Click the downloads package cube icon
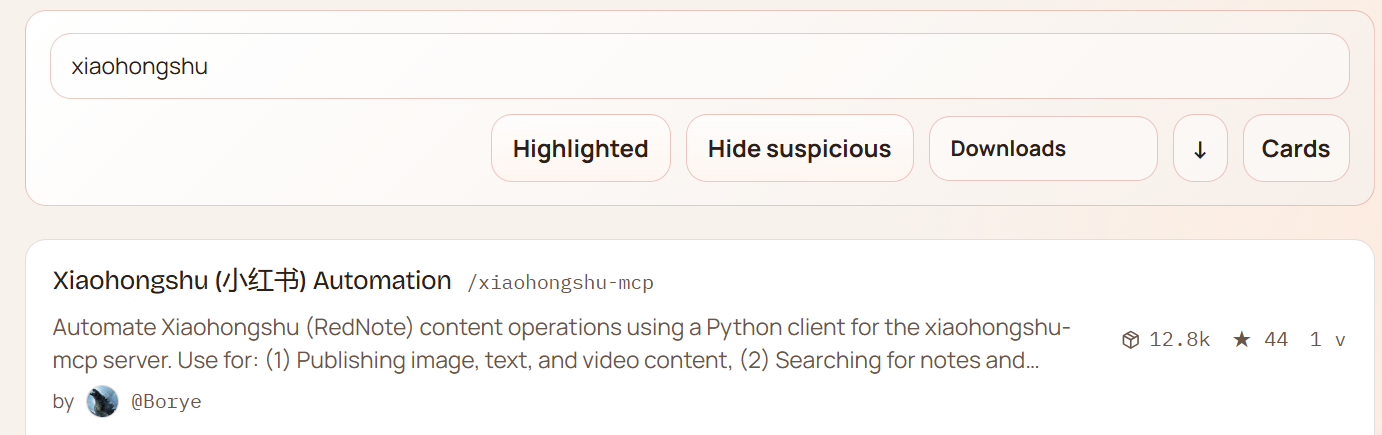 click(x=1131, y=340)
